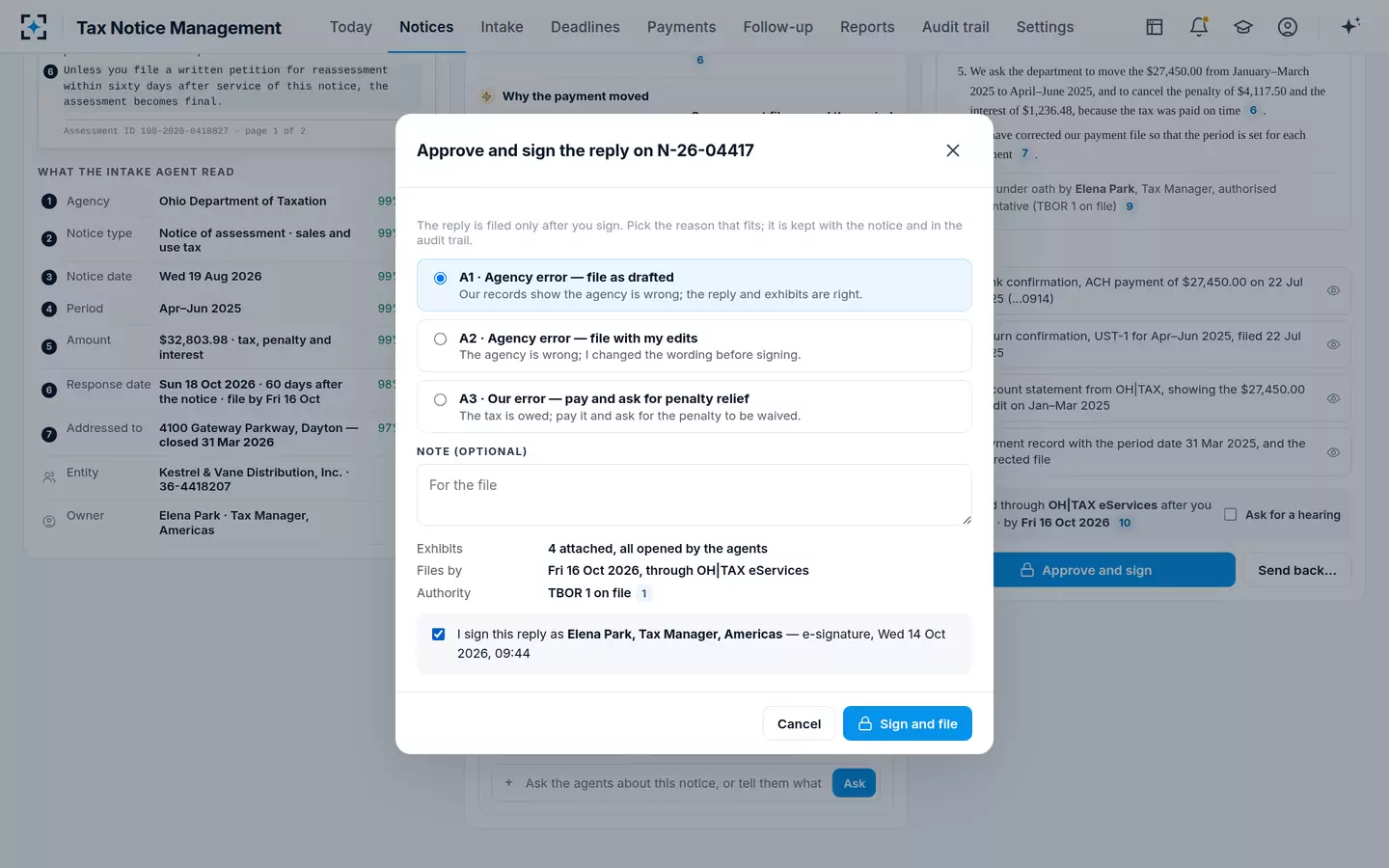The width and height of the screenshot is (1389, 868).
Task: Cancel the approve and sign dialog
Action: pyautogui.click(x=799, y=723)
